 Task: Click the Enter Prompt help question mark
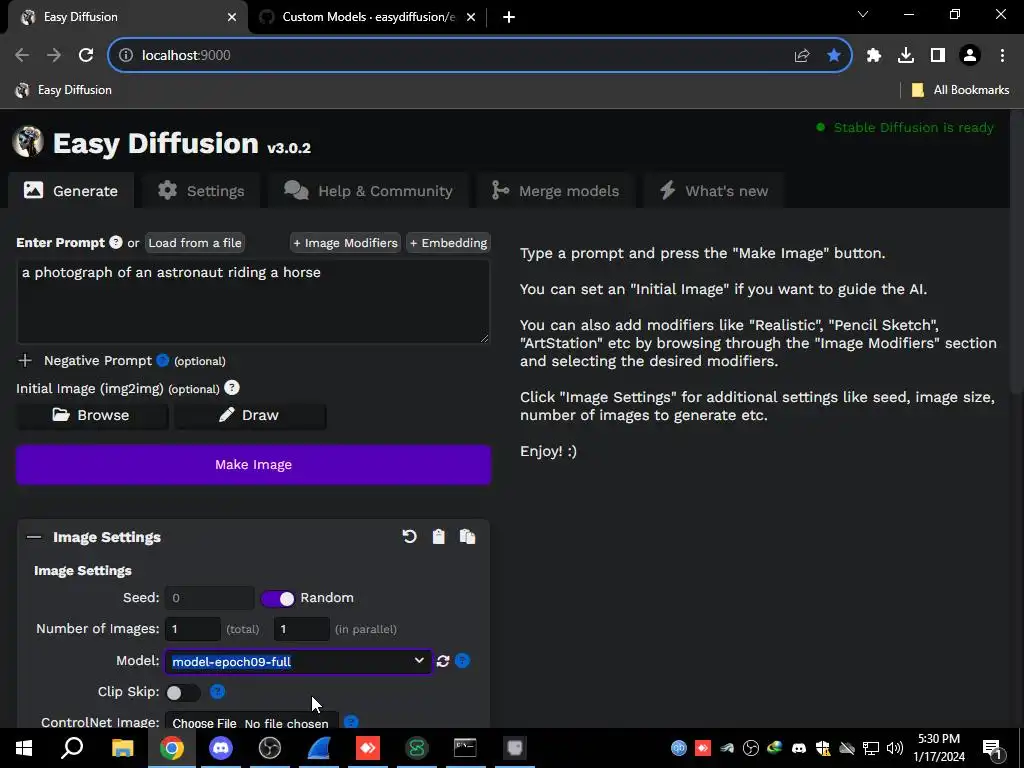tap(116, 242)
